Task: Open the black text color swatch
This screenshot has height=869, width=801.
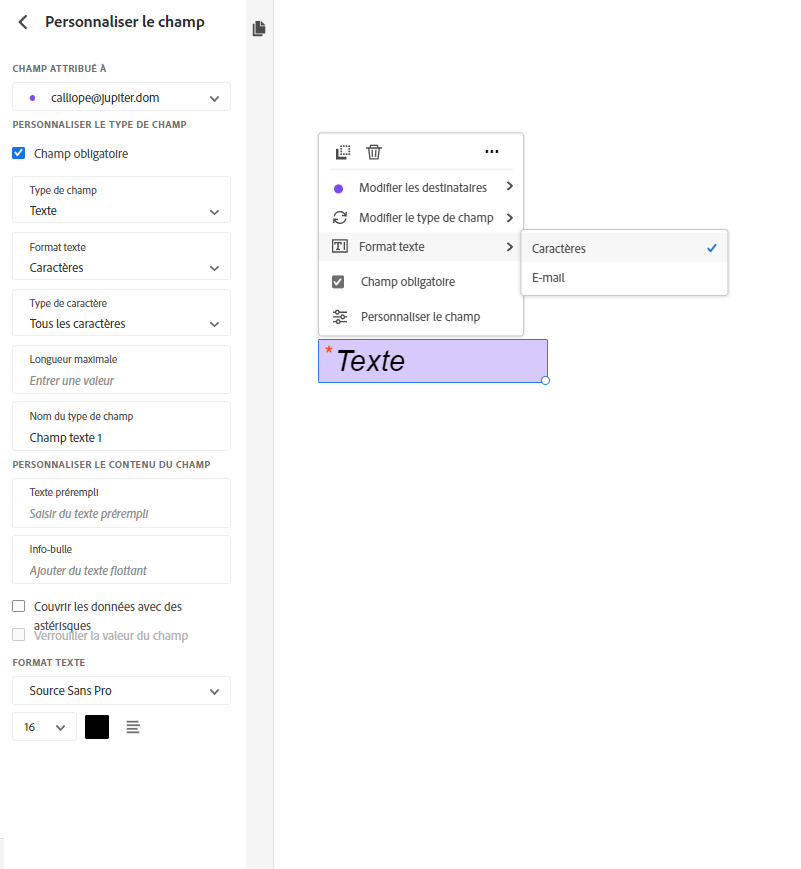Action: tap(97, 727)
